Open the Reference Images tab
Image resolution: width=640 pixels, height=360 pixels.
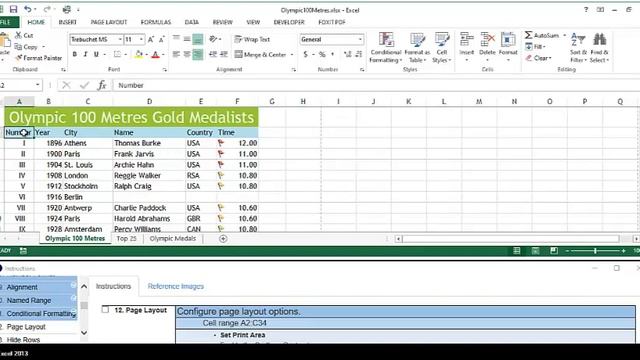[176, 287]
